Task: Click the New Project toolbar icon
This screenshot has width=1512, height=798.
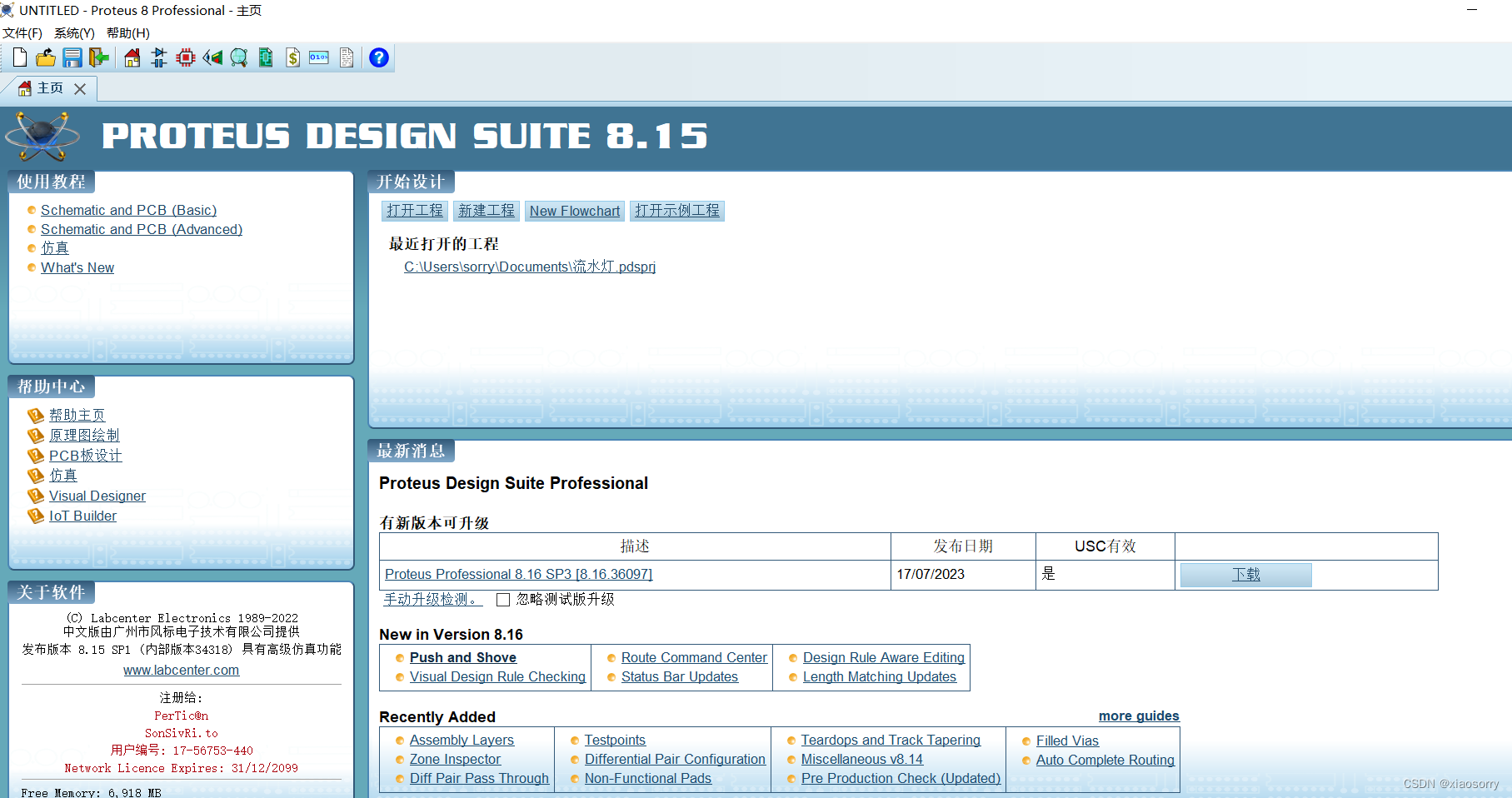Action: [20, 57]
